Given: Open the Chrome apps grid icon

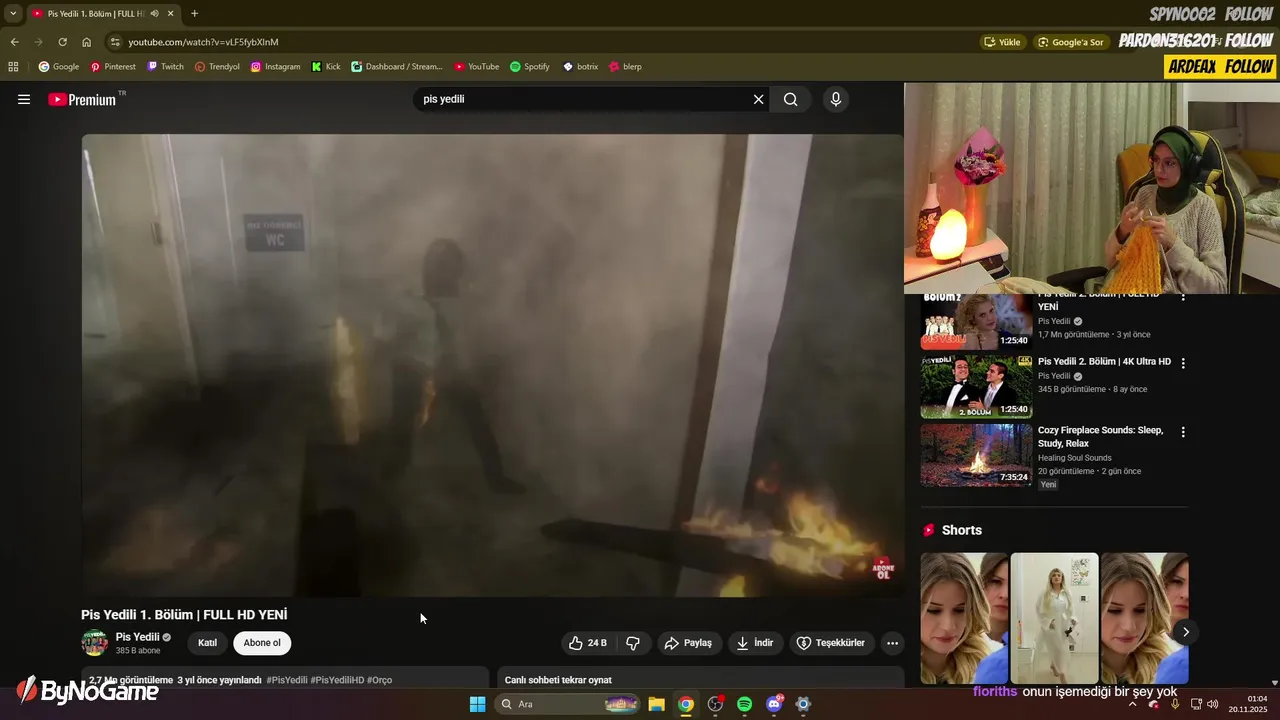Looking at the screenshot, I should (13, 67).
